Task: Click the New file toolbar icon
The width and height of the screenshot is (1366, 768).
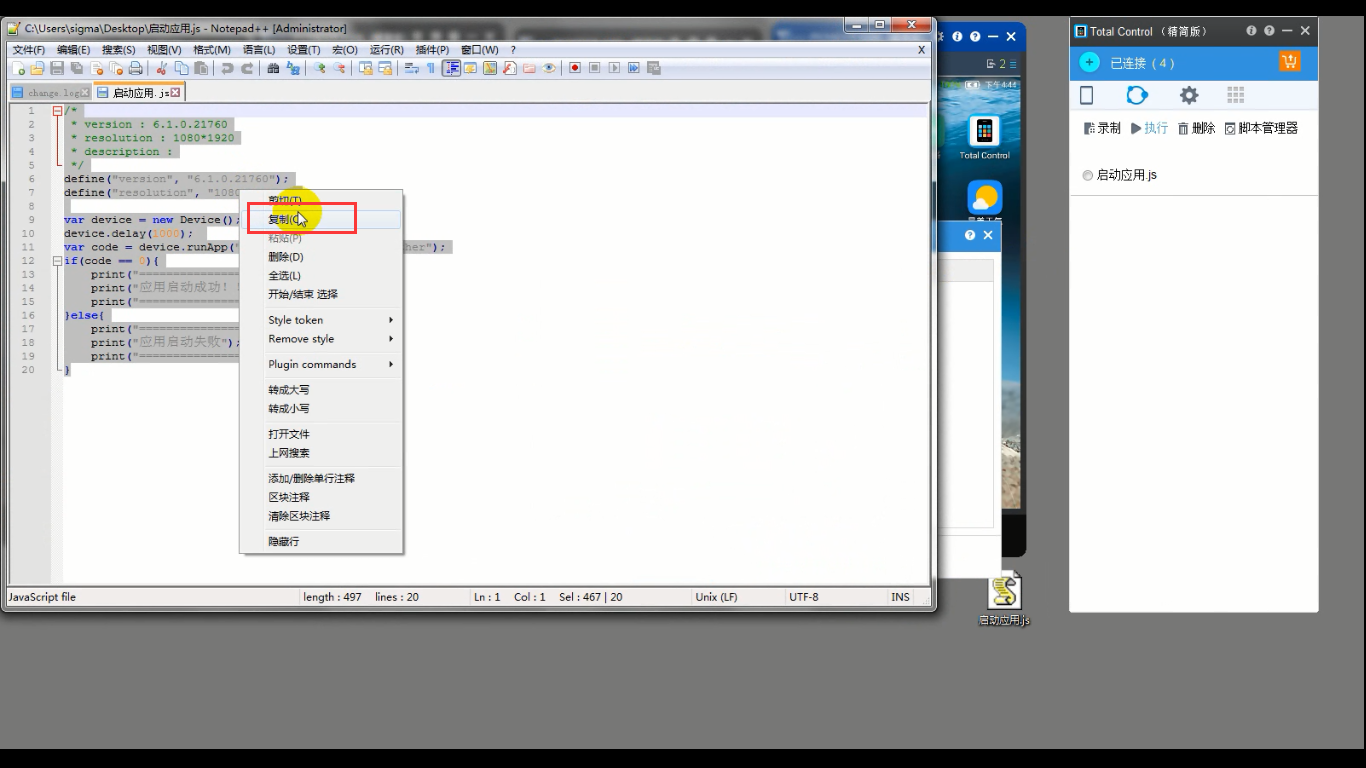Action: pyautogui.click(x=18, y=68)
